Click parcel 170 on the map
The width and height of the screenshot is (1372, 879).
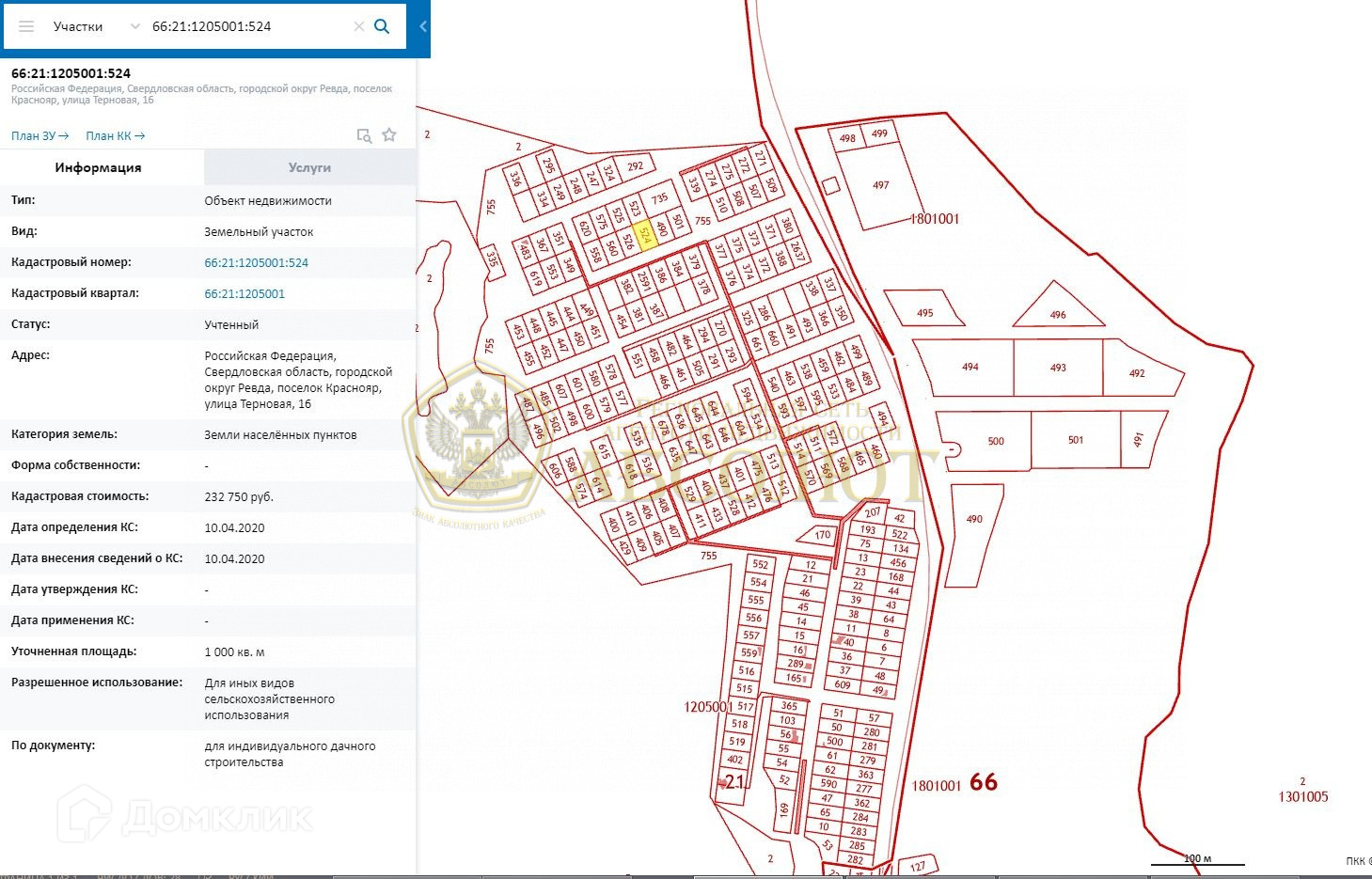tap(820, 536)
